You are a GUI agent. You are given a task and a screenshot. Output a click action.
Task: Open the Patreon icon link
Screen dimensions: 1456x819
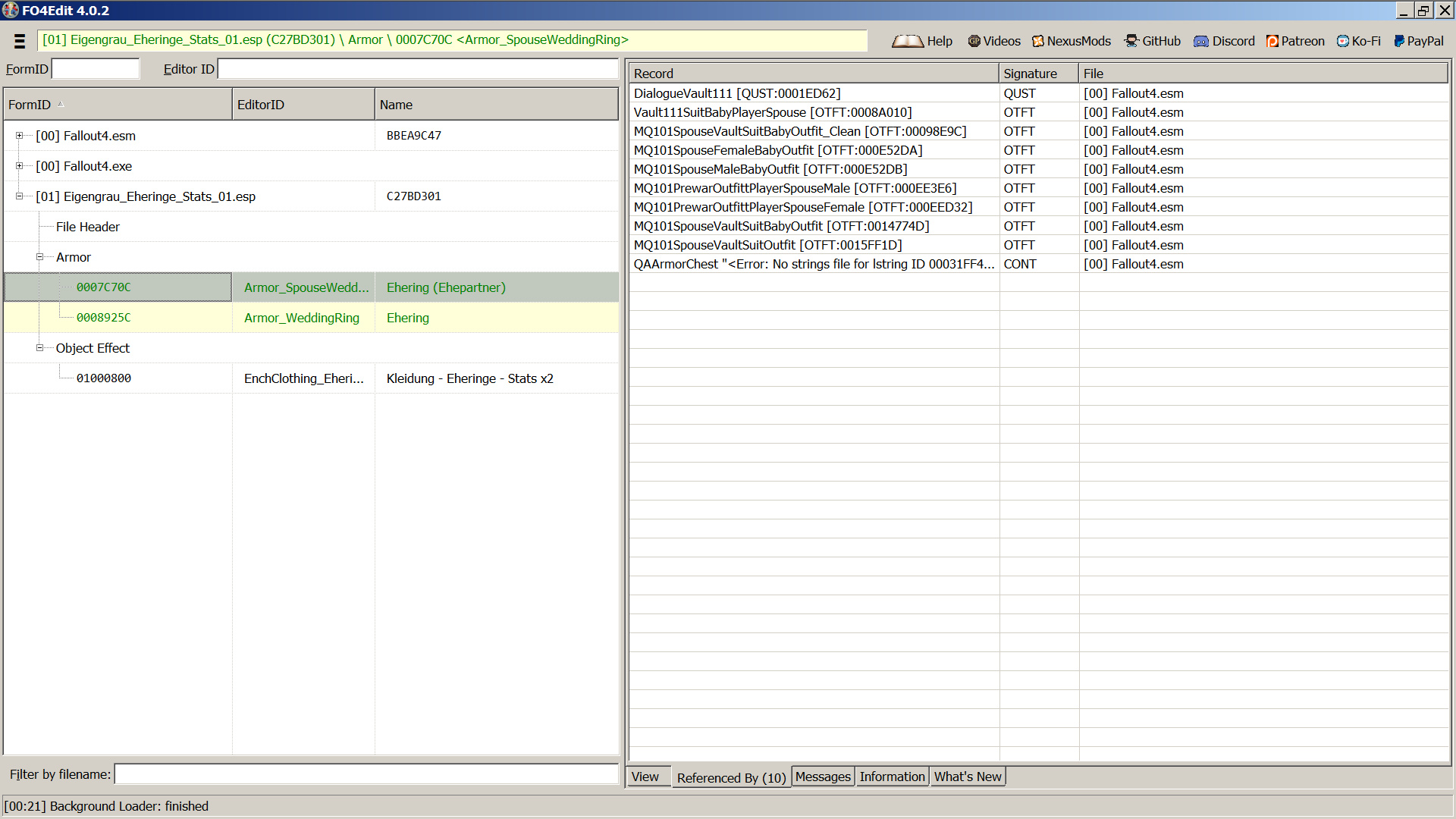1272,41
